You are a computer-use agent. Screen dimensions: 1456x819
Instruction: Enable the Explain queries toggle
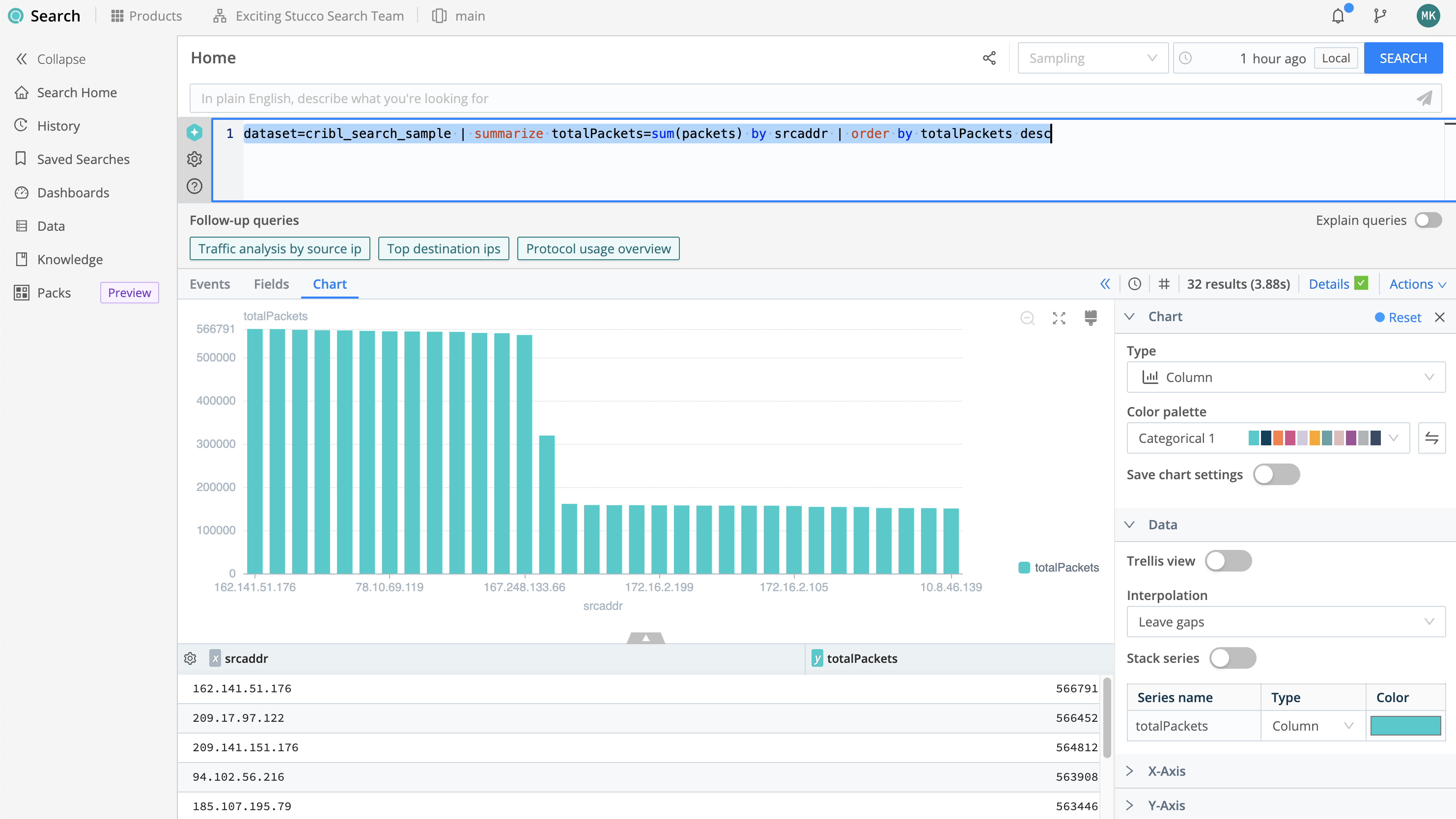pos(1428,220)
